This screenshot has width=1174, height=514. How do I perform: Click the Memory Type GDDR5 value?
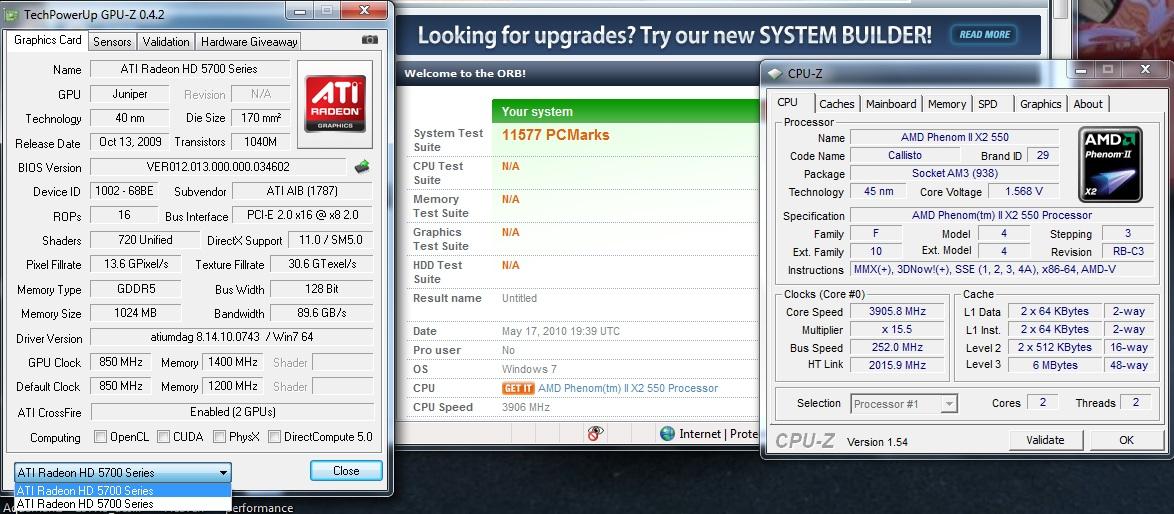[x=135, y=289]
